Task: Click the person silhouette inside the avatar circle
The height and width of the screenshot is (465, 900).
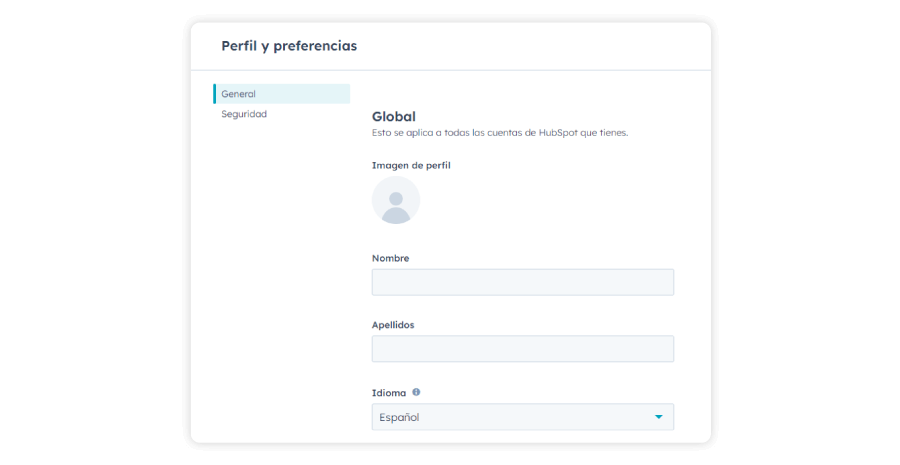Action: click(x=396, y=207)
